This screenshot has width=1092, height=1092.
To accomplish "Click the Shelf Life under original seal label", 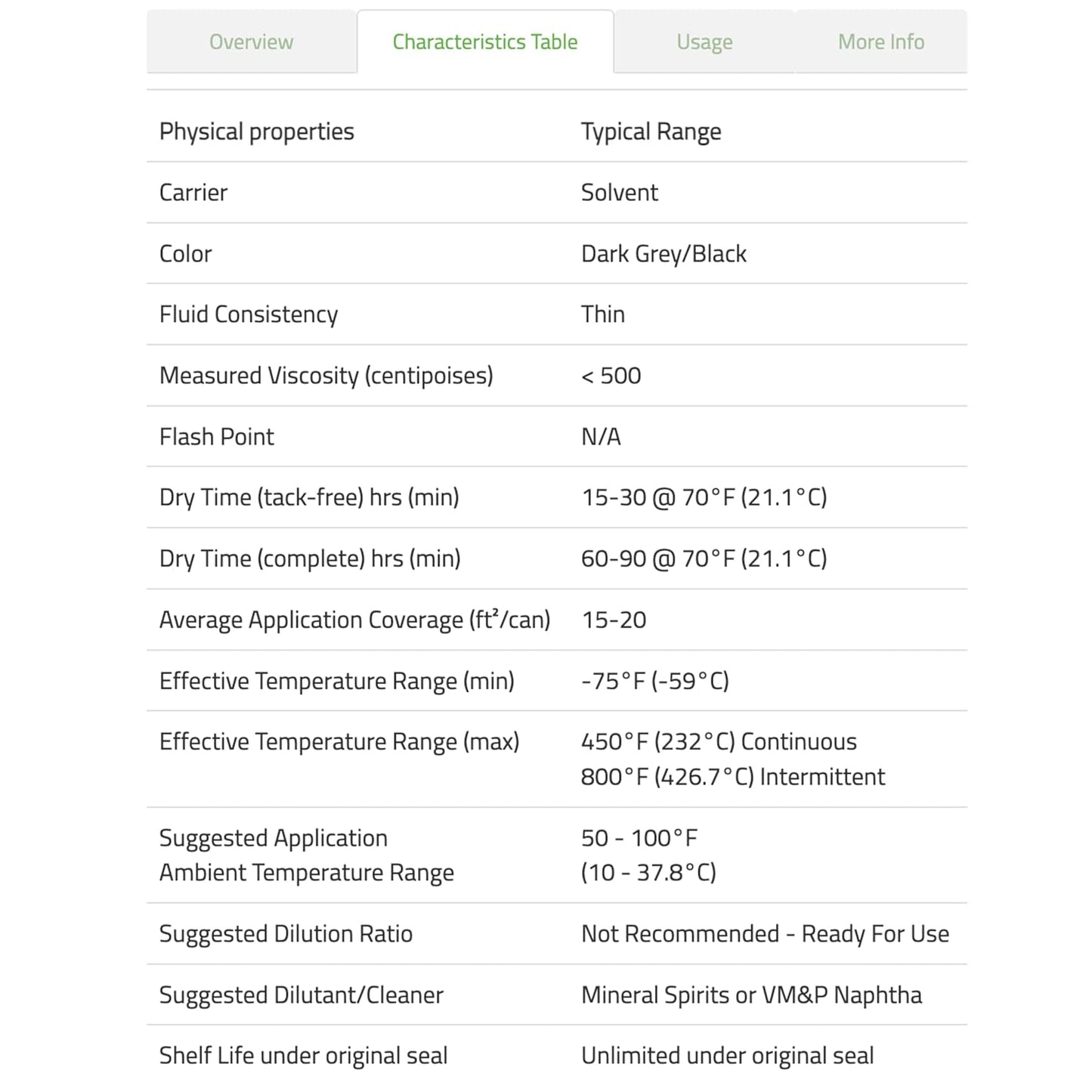I will tap(303, 1056).
